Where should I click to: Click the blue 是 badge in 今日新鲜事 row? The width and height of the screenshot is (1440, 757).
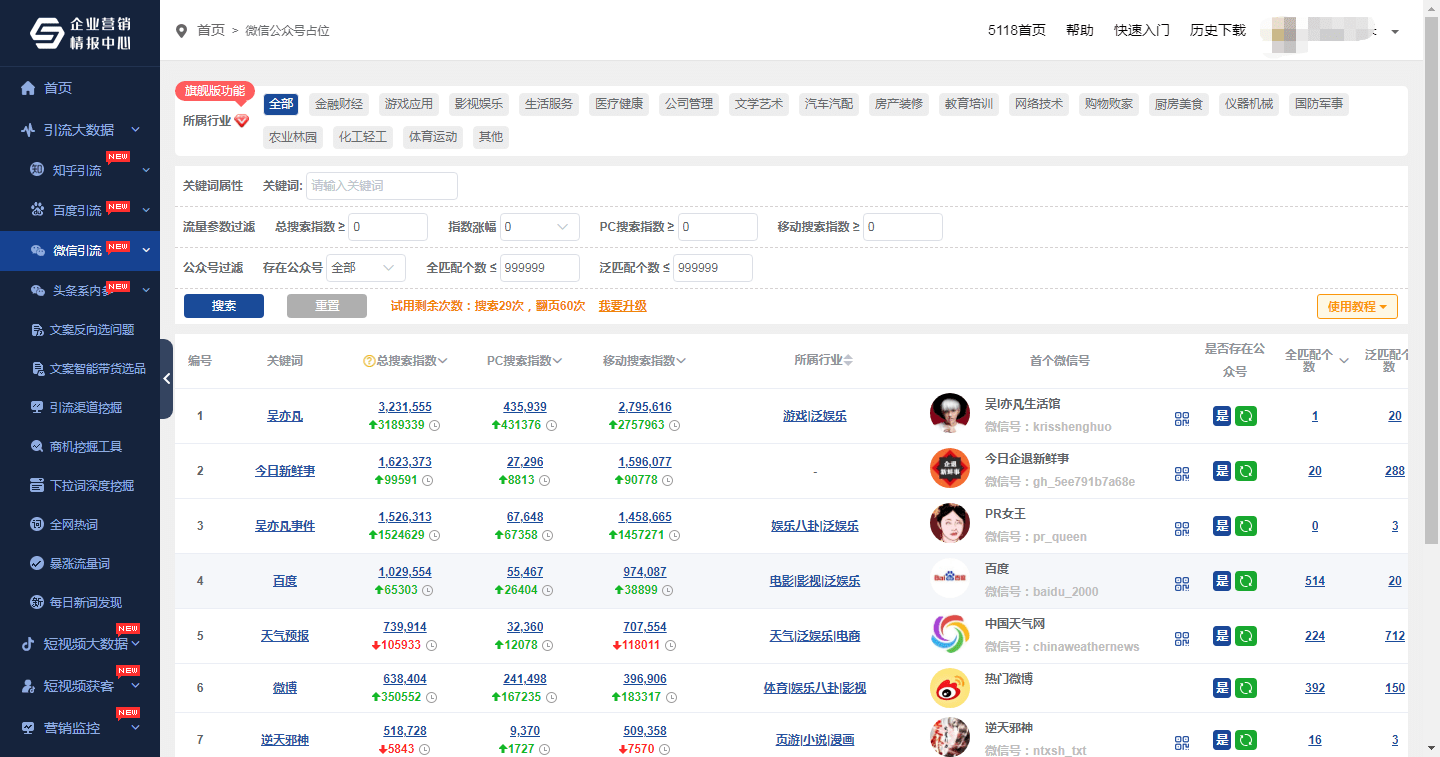[1222, 471]
